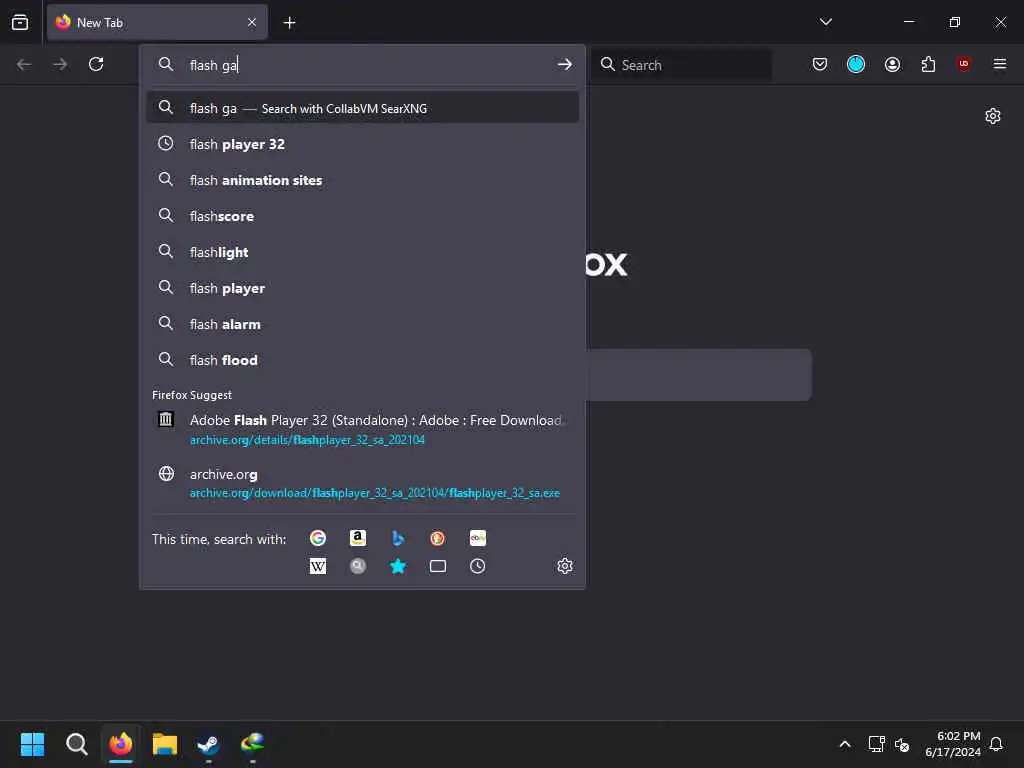
Task: Click the cyan circle extension icon
Action: click(856, 64)
